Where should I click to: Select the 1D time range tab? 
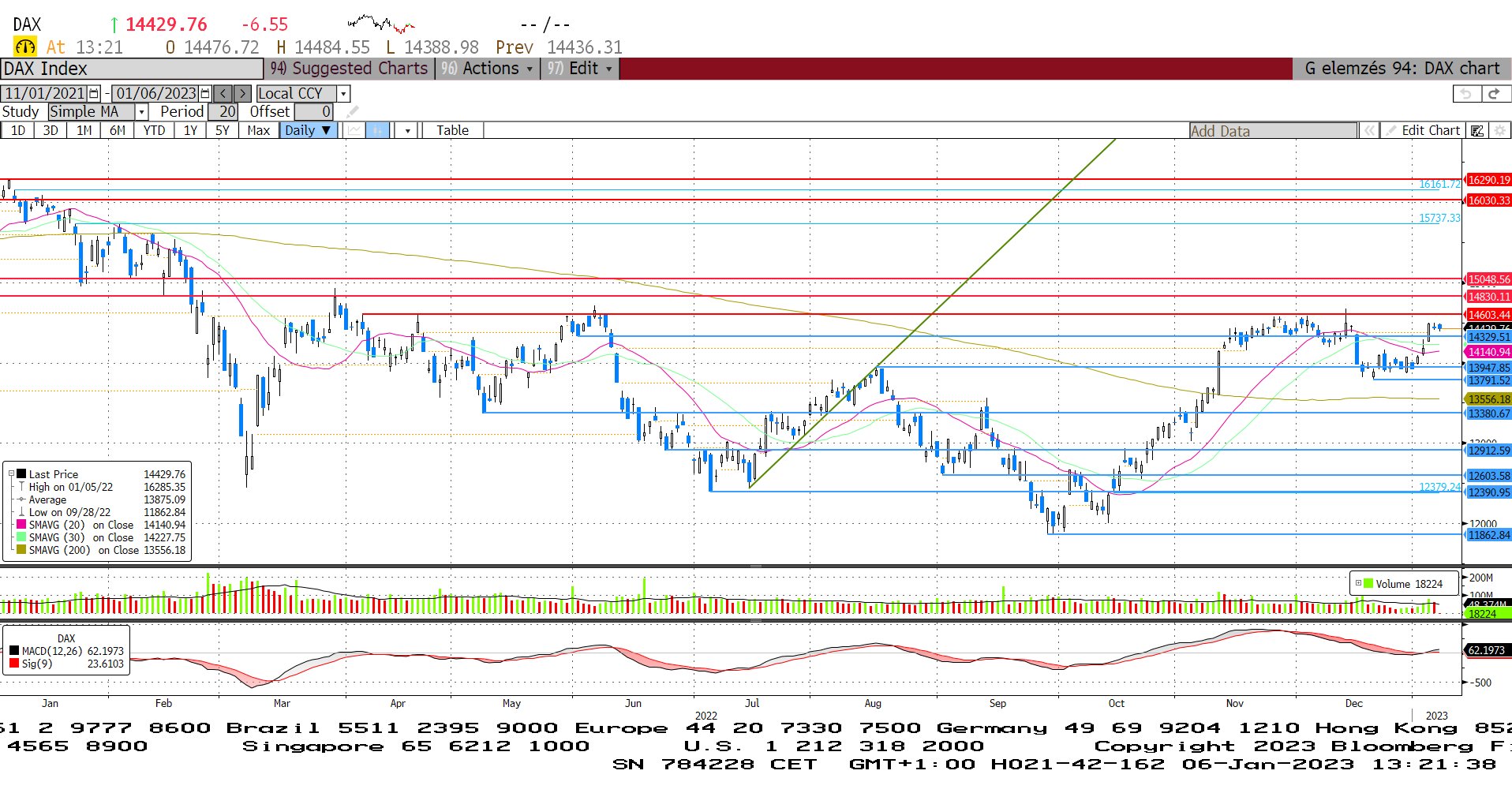coord(17,130)
